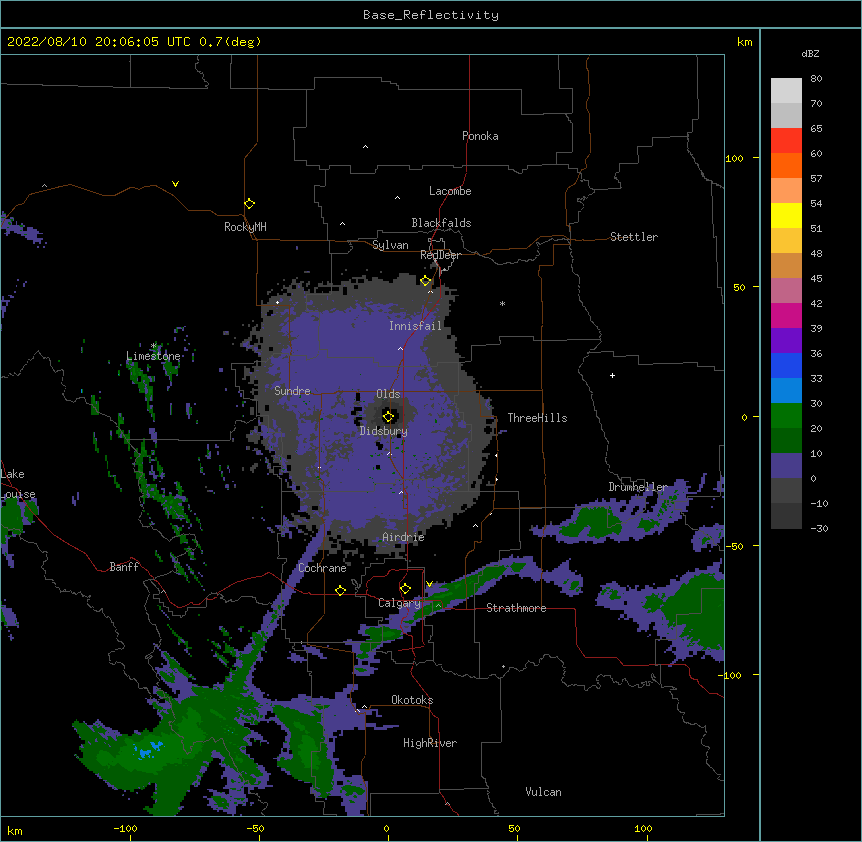862x842 pixels.
Task: Click the Sundre label
Action: pos(292,391)
